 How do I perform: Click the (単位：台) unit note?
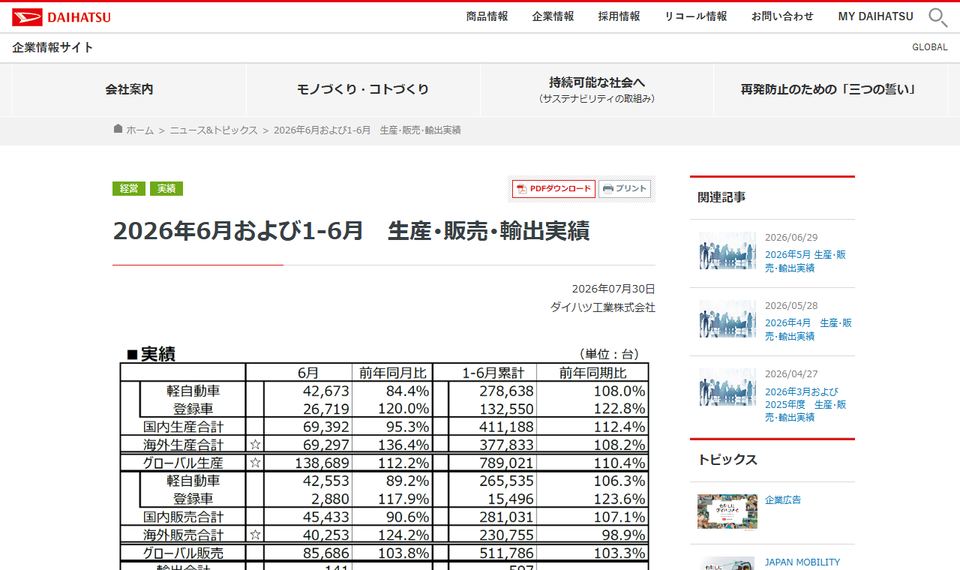608,354
